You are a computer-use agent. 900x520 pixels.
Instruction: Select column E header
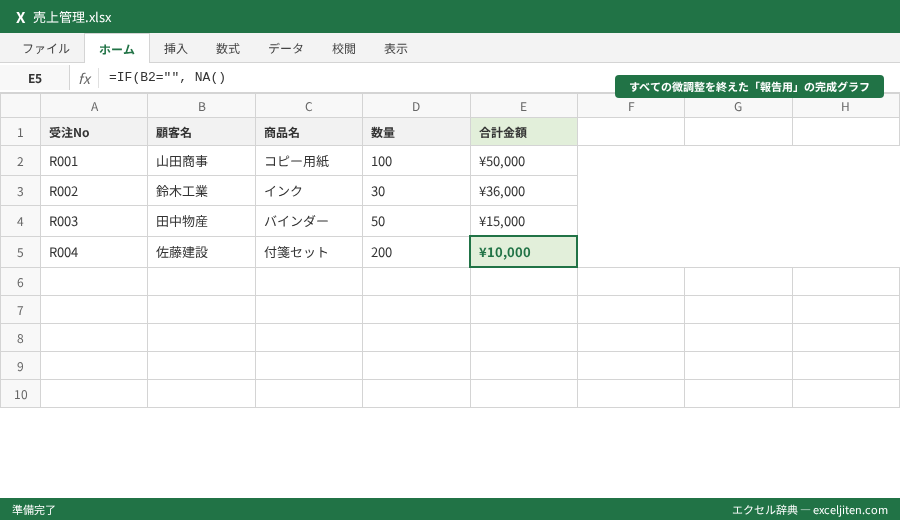pos(523,106)
